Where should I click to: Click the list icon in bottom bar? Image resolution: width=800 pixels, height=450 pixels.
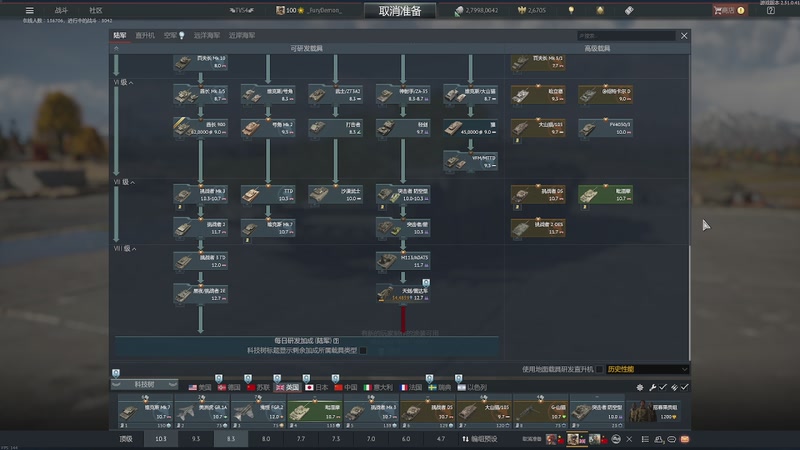click(x=645, y=439)
